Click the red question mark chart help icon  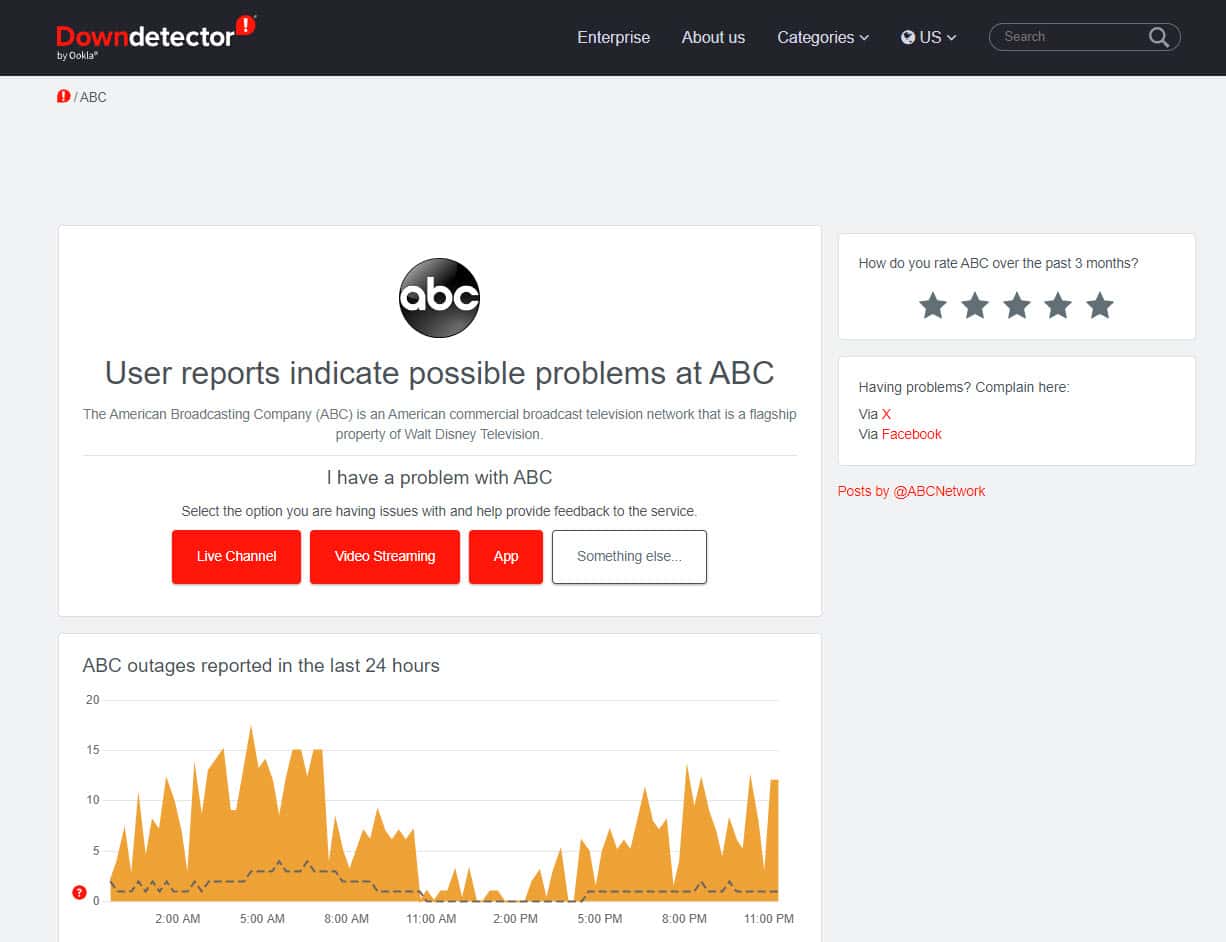click(79, 893)
